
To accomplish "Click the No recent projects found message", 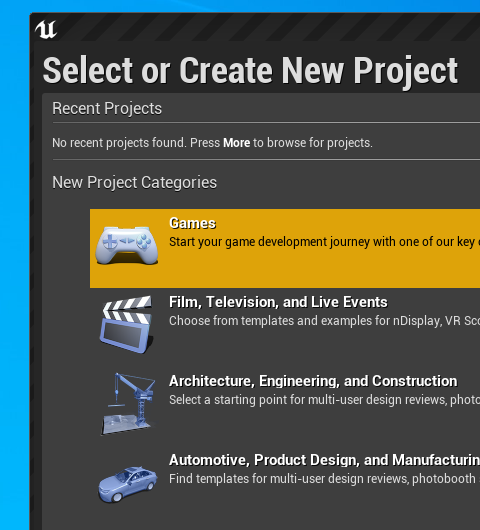I will [x=212, y=143].
